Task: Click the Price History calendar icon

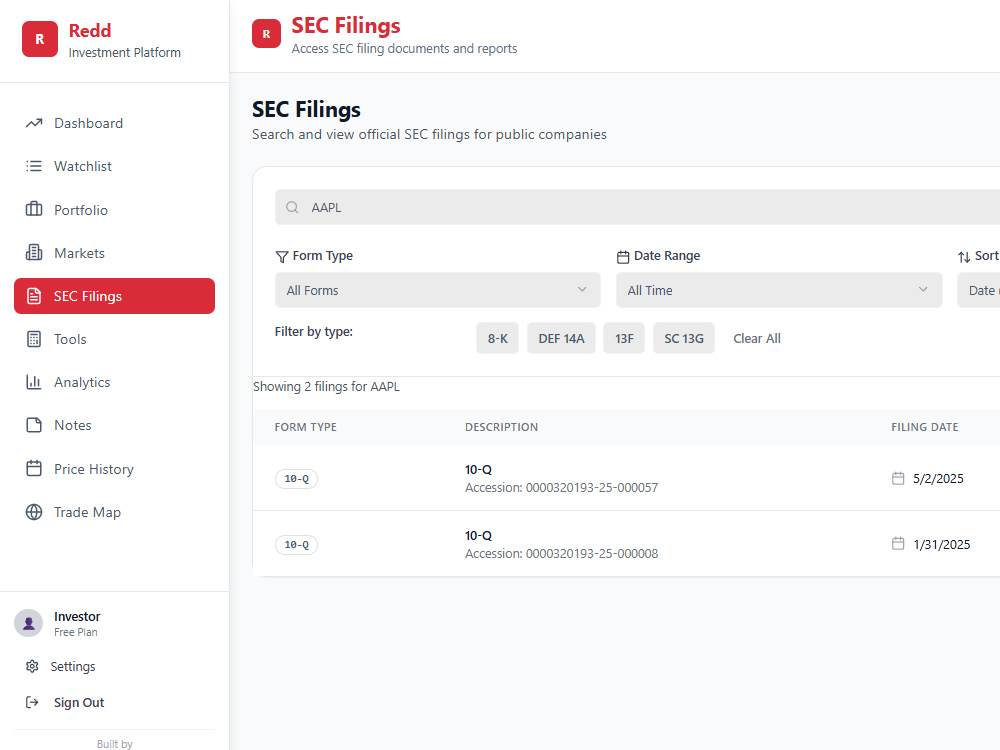Action: tap(34, 469)
